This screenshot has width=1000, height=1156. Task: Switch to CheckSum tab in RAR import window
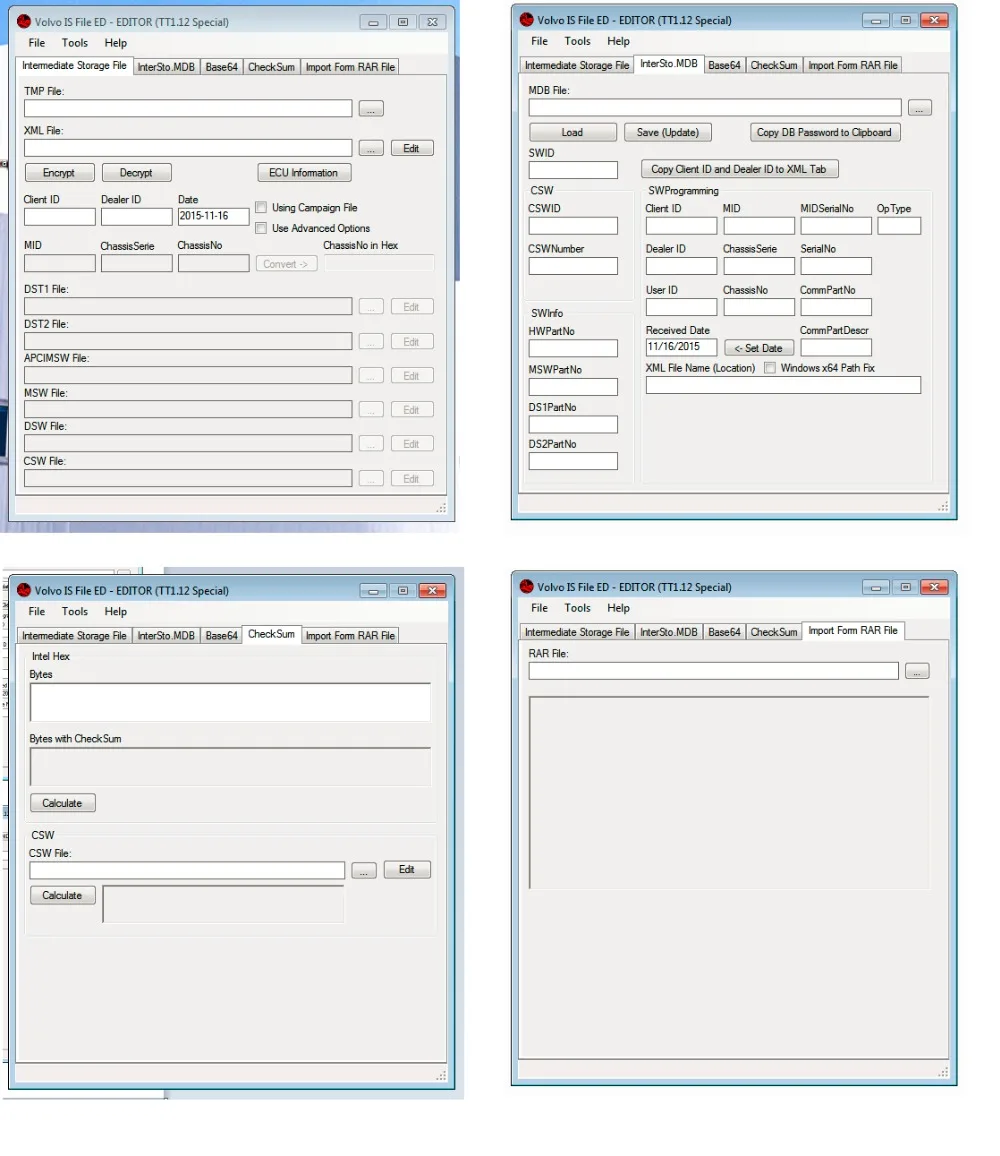(x=774, y=633)
